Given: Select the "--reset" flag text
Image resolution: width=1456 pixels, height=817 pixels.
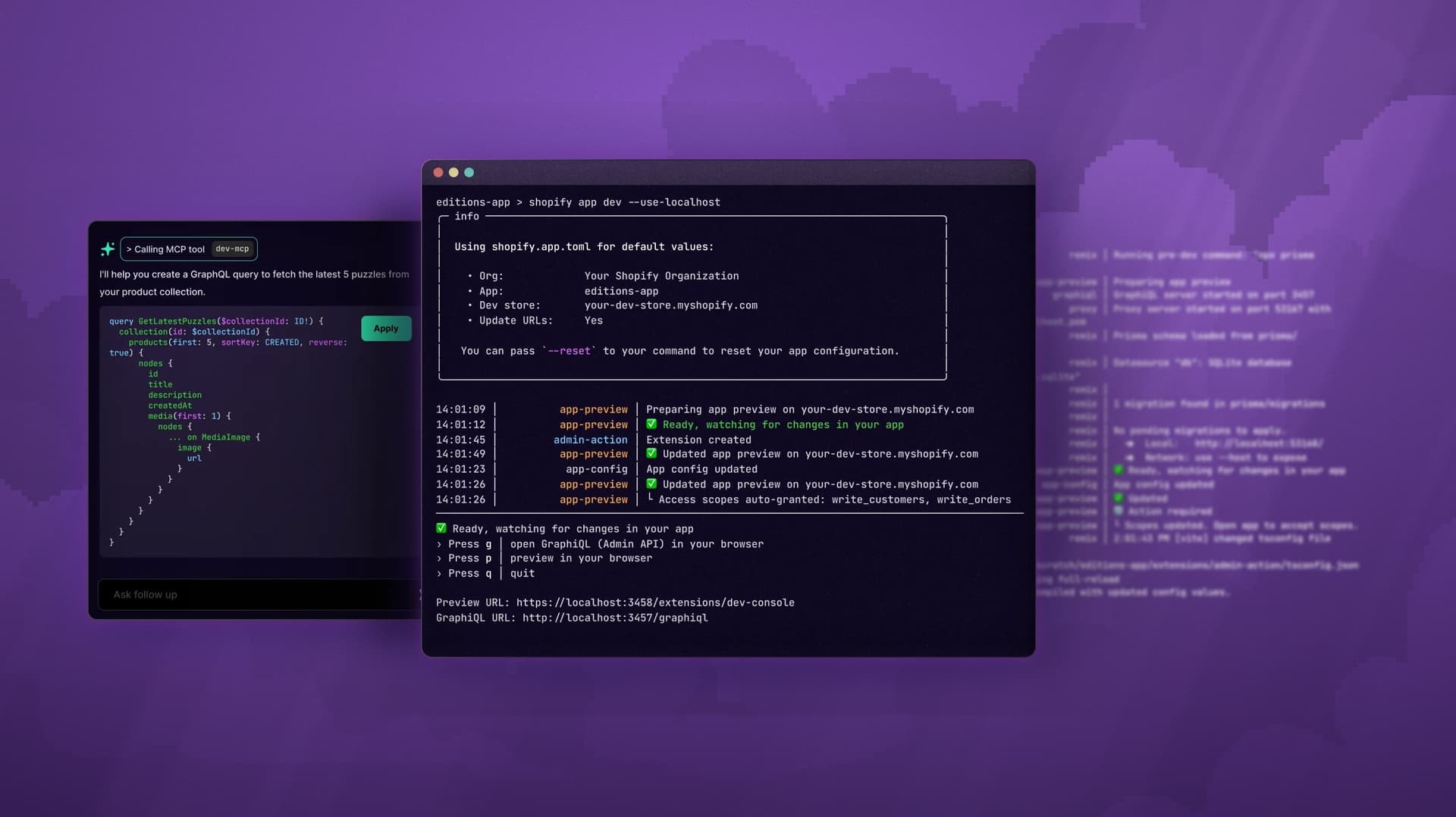Looking at the screenshot, I should tap(569, 351).
